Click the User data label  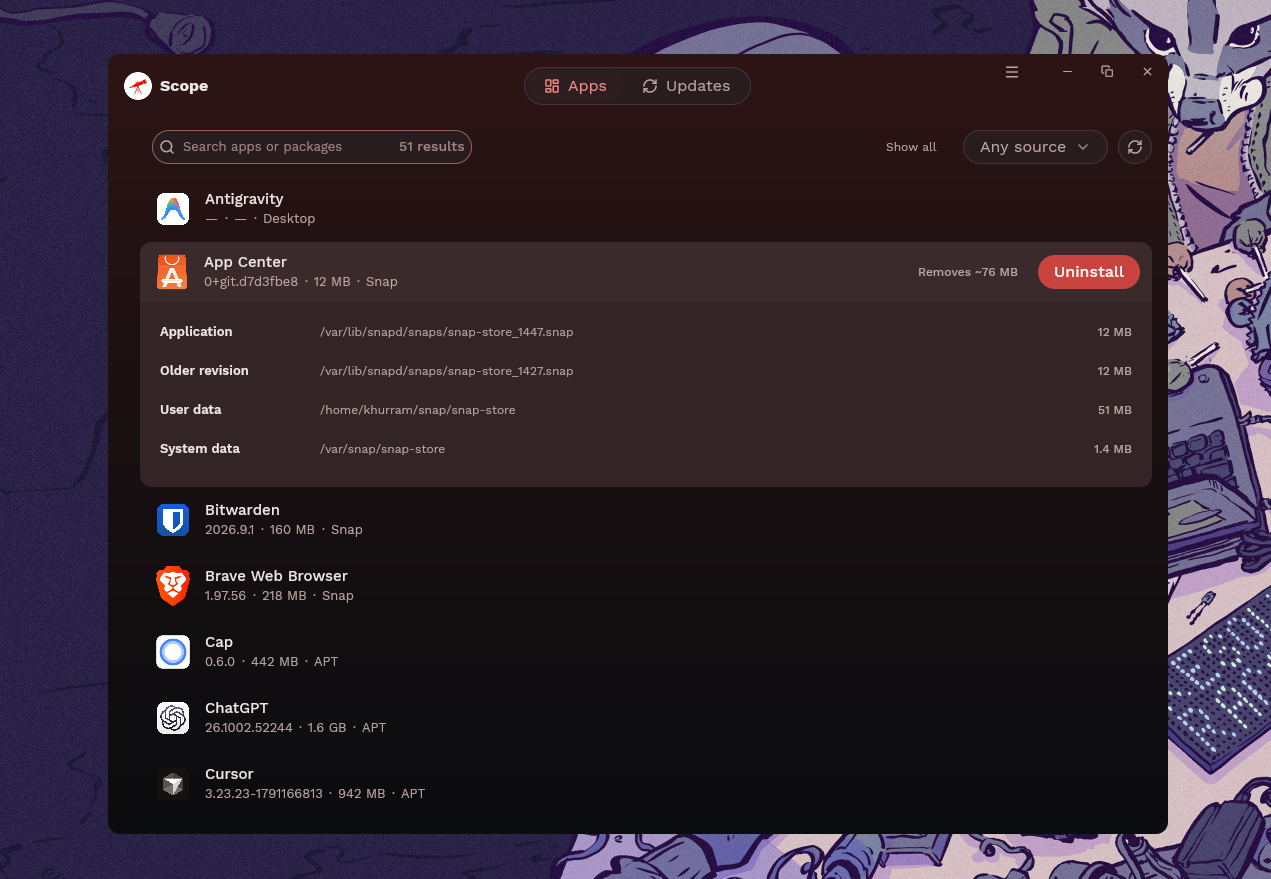click(x=191, y=410)
